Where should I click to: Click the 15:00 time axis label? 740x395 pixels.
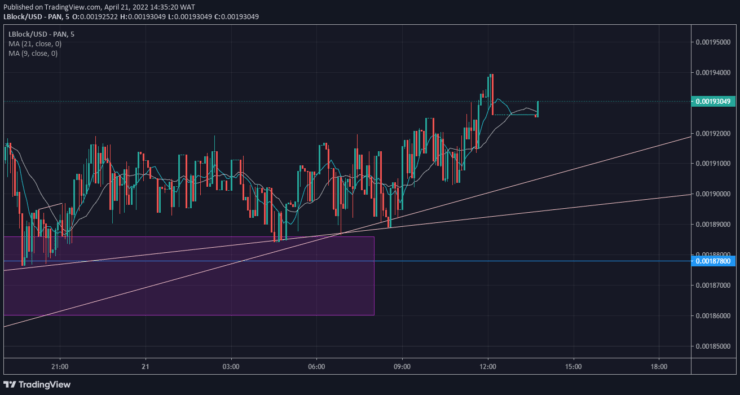pyautogui.click(x=573, y=366)
